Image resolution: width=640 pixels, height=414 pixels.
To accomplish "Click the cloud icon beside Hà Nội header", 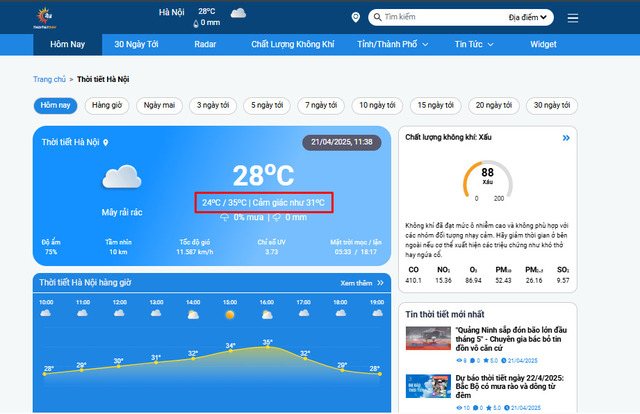I will [x=238, y=13].
